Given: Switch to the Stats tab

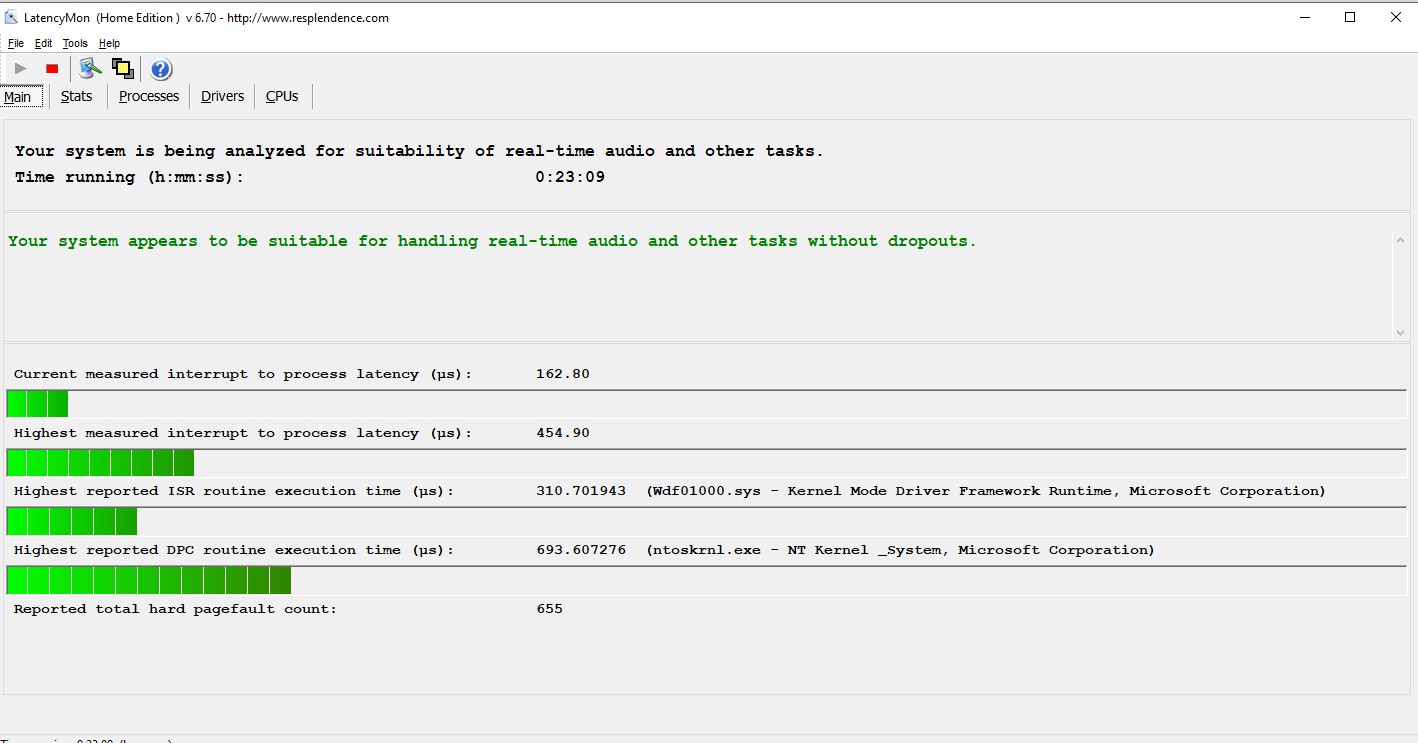Looking at the screenshot, I should click(76, 96).
